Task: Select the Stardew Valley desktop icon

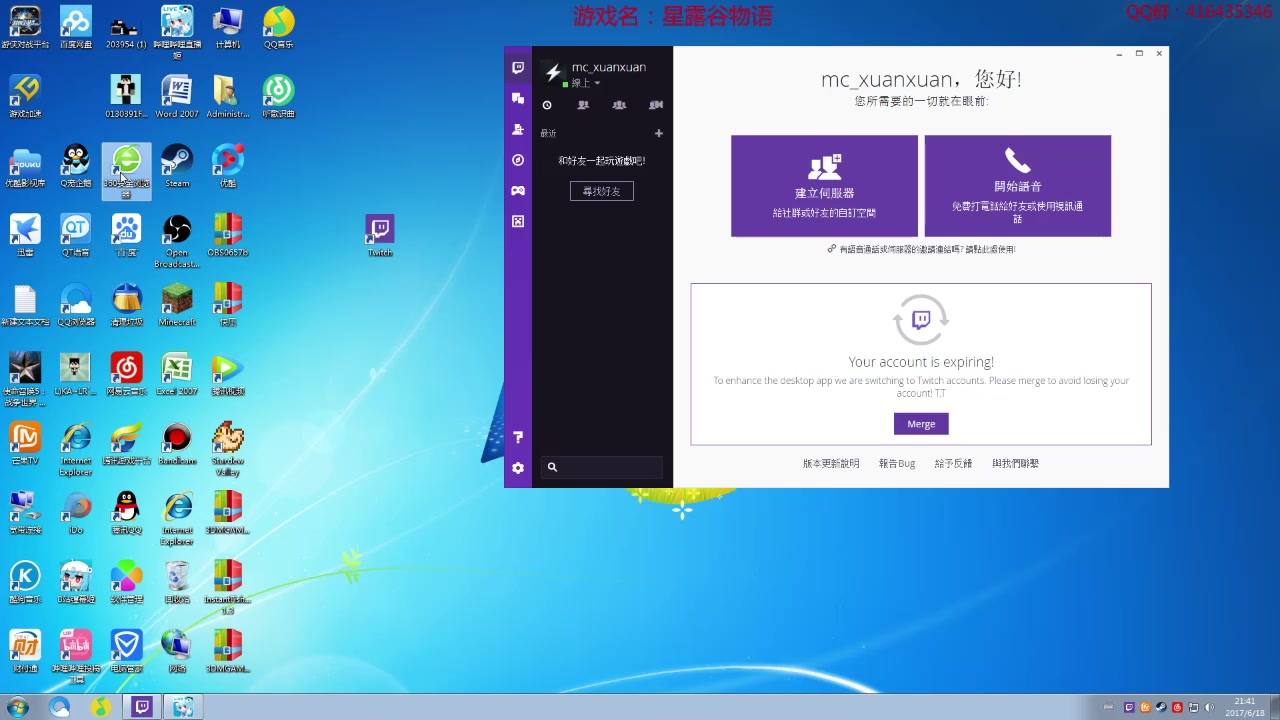Action: tap(228, 449)
